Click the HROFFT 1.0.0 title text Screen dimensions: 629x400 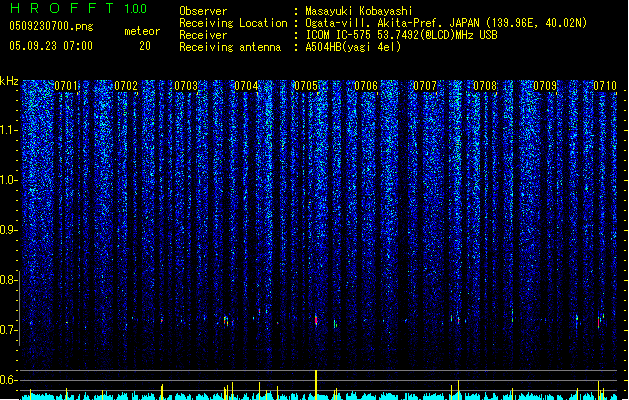coord(79,8)
